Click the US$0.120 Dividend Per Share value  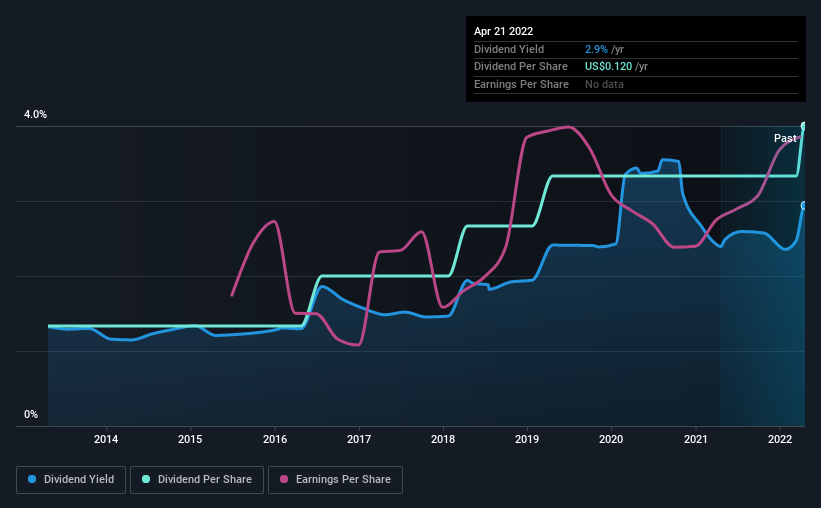coord(608,67)
